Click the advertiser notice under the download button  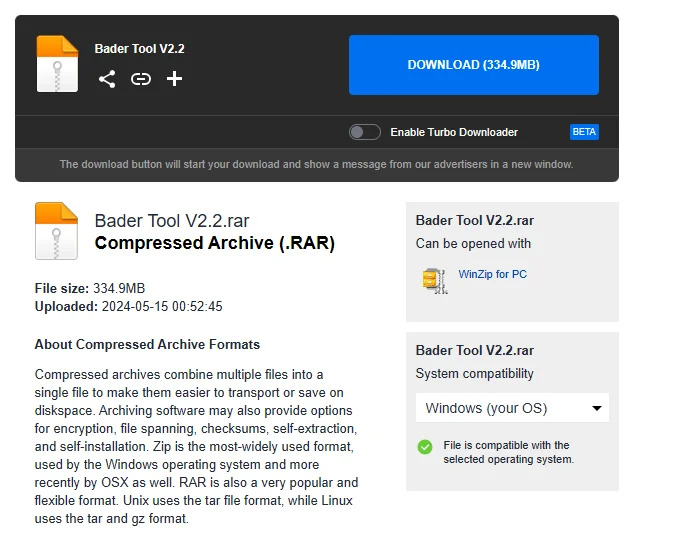click(316, 164)
